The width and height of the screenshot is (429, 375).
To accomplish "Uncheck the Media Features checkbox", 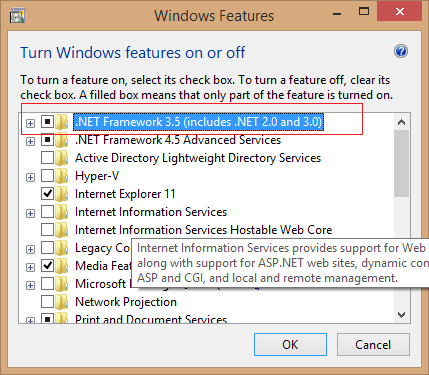I will click(x=47, y=266).
